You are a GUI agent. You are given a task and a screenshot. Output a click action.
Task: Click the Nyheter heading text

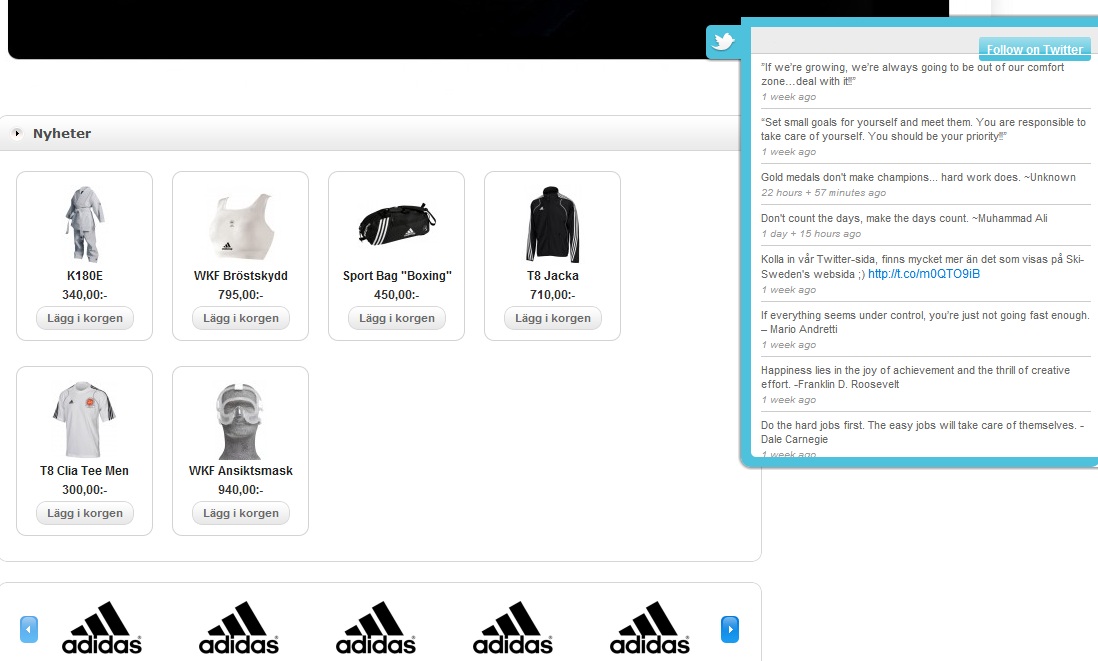click(x=62, y=133)
